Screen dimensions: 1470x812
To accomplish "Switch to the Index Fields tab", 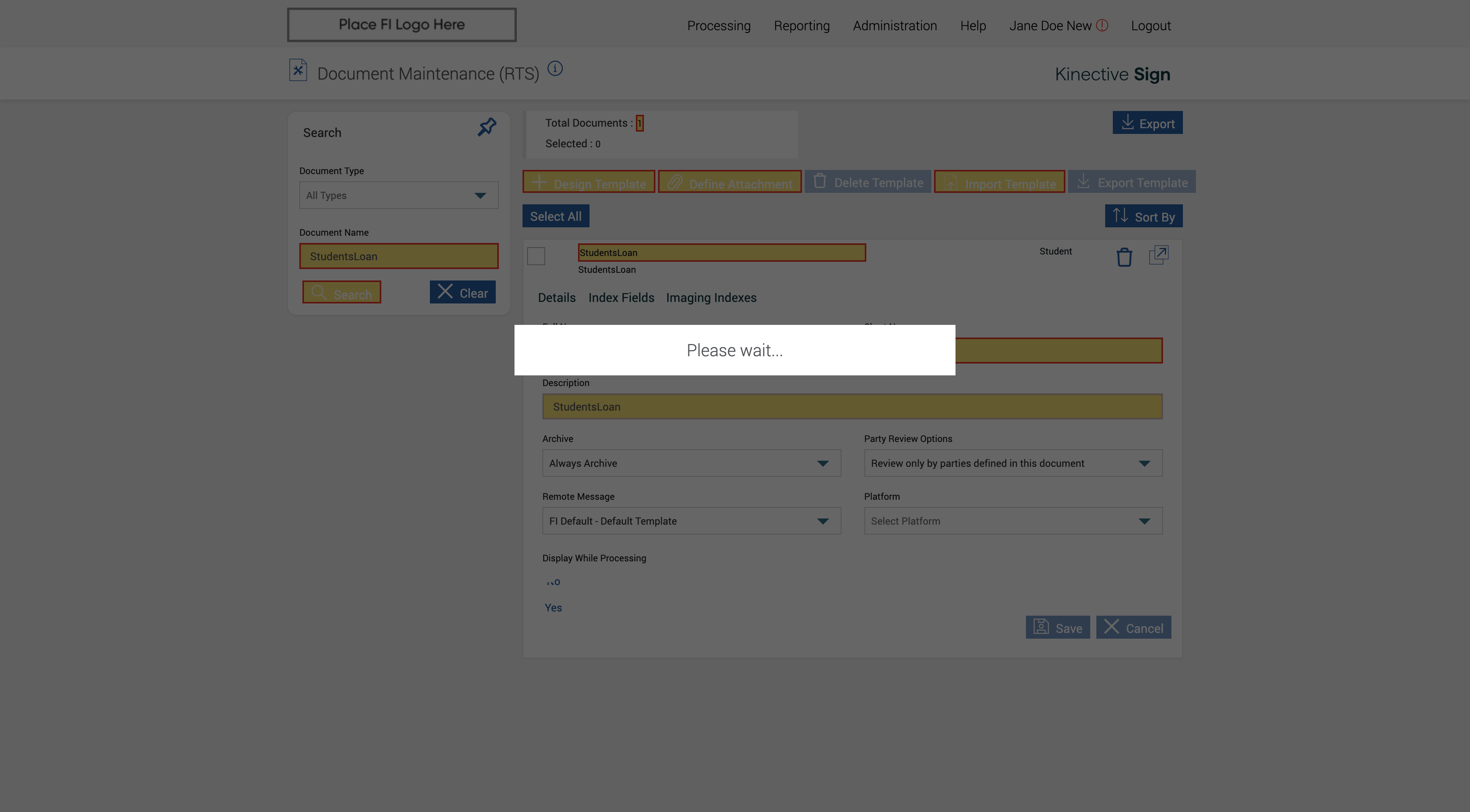I will [621, 298].
